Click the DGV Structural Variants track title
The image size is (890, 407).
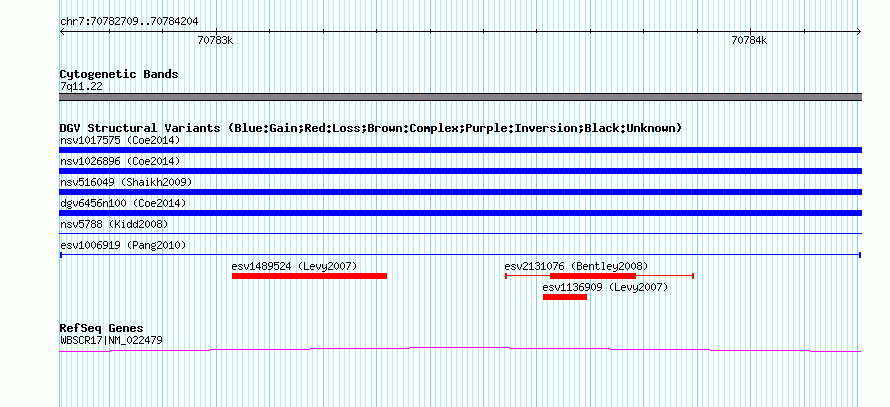pyautogui.click(x=371, y=128)
